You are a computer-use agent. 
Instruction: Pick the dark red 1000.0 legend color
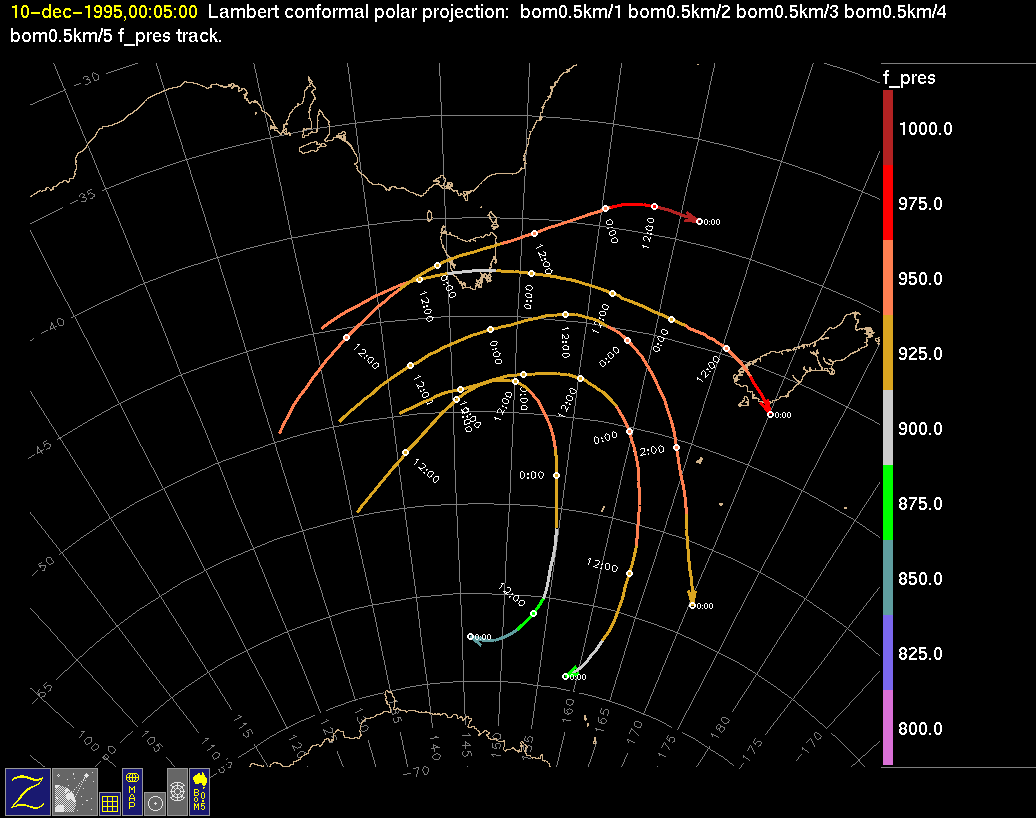click(888, 128)
